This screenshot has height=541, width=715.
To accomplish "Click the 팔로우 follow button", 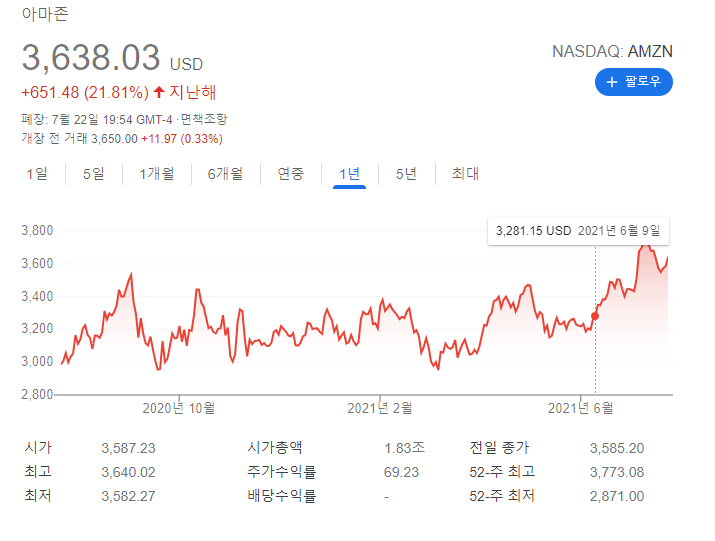I will pos(633,82).
